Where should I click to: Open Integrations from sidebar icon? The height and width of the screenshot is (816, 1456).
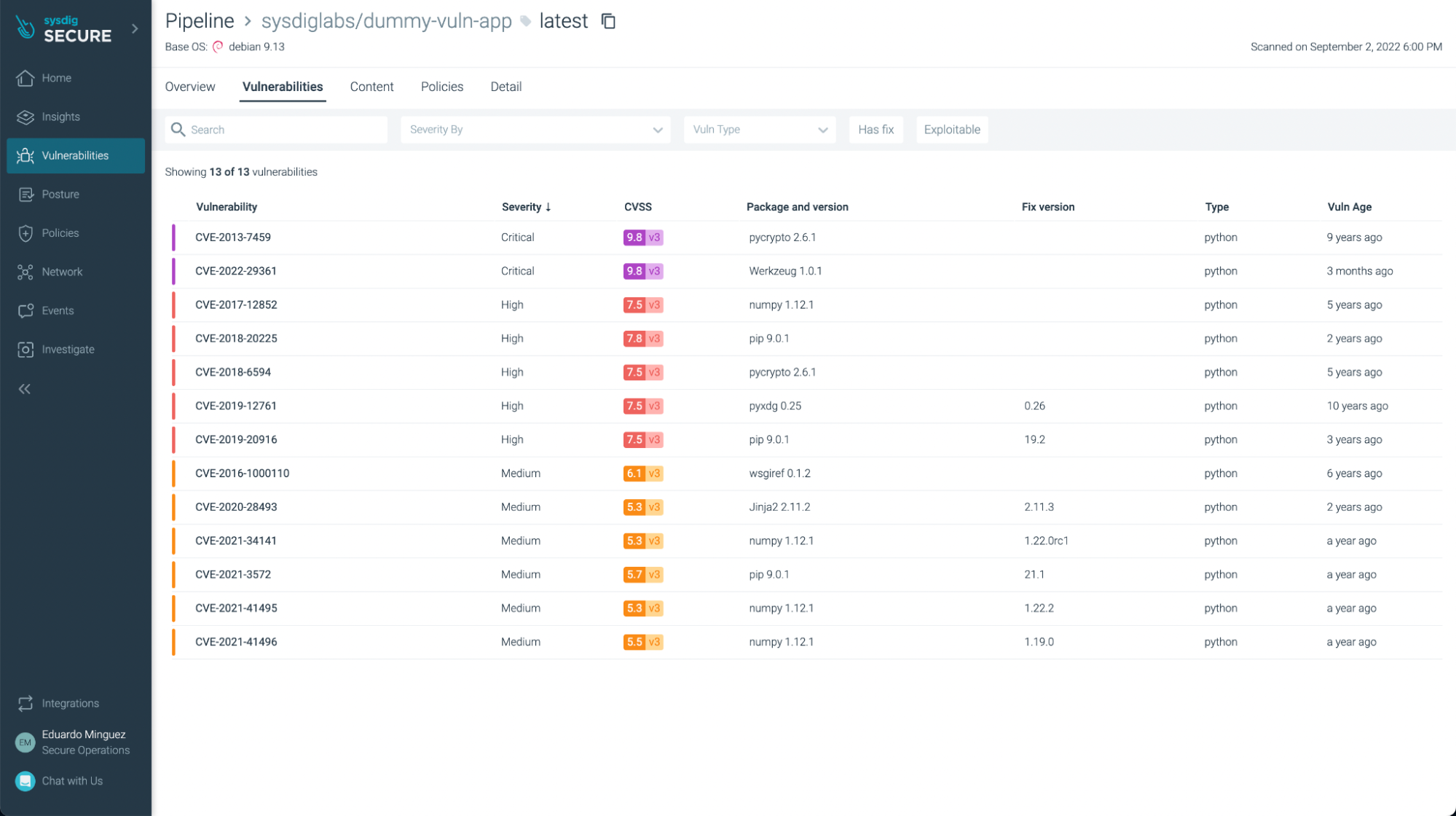[25, 703]
